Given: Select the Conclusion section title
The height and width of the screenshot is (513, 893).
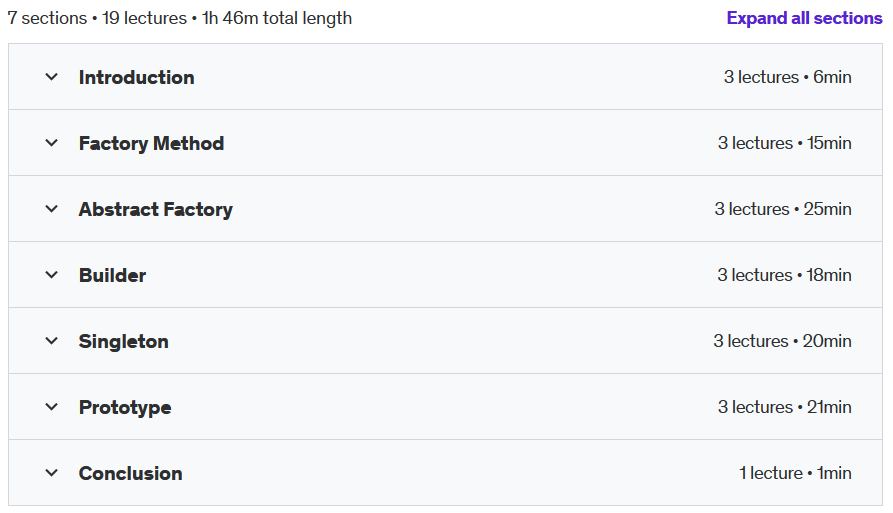Looking at the screenshot, I should pyautogui.click(x=130, y=474).
